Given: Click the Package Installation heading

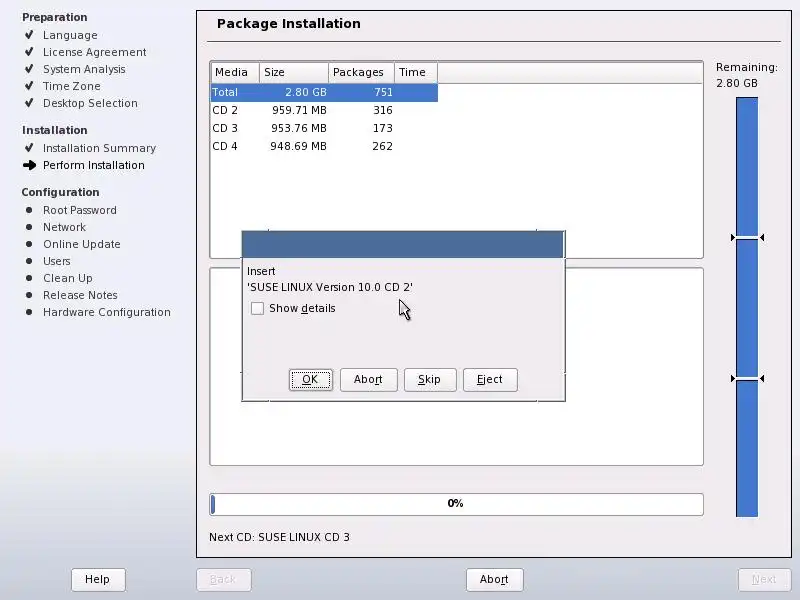Looking at the screenshot, I should [289, 23].
